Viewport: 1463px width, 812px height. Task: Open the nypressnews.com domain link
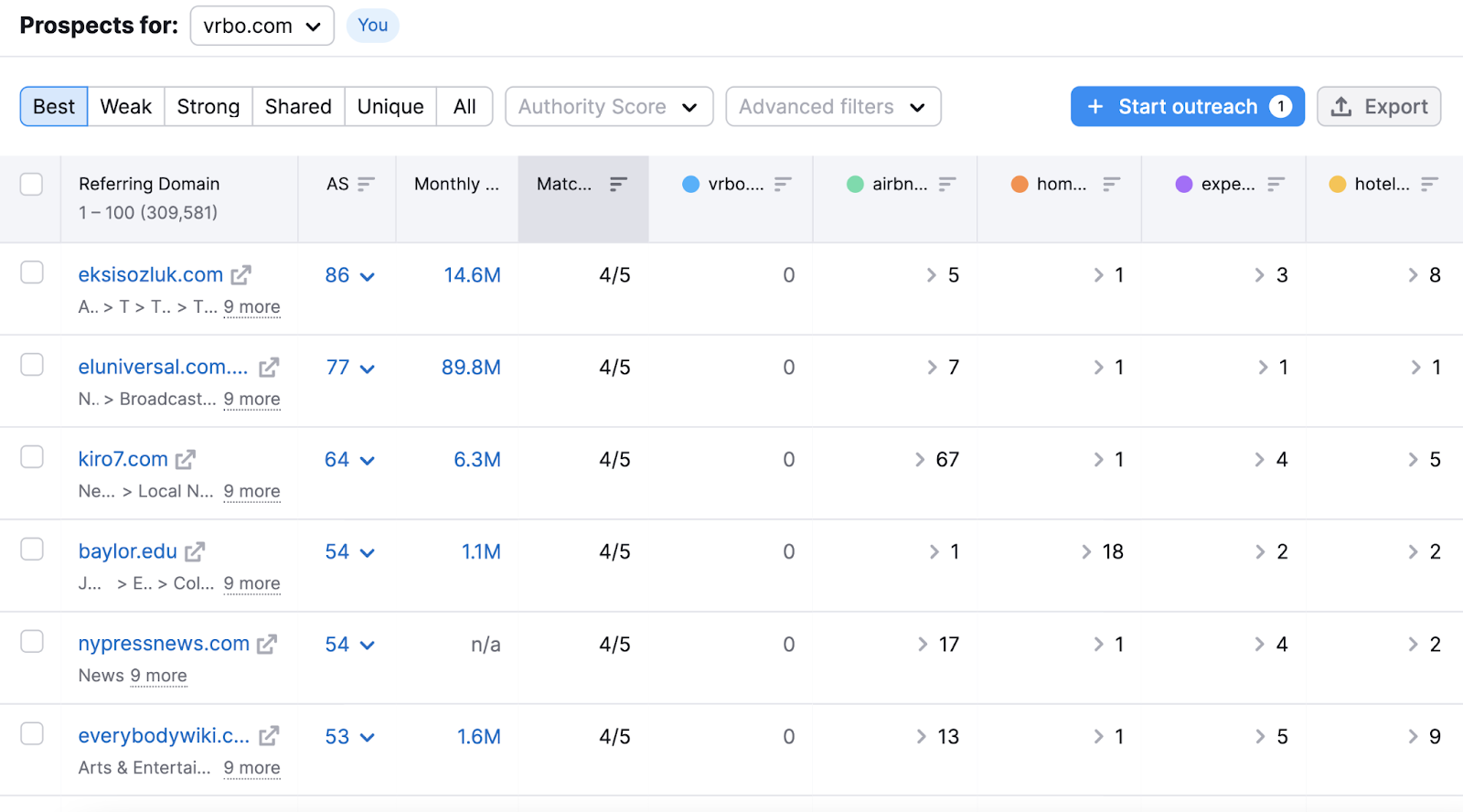point(164,645)
